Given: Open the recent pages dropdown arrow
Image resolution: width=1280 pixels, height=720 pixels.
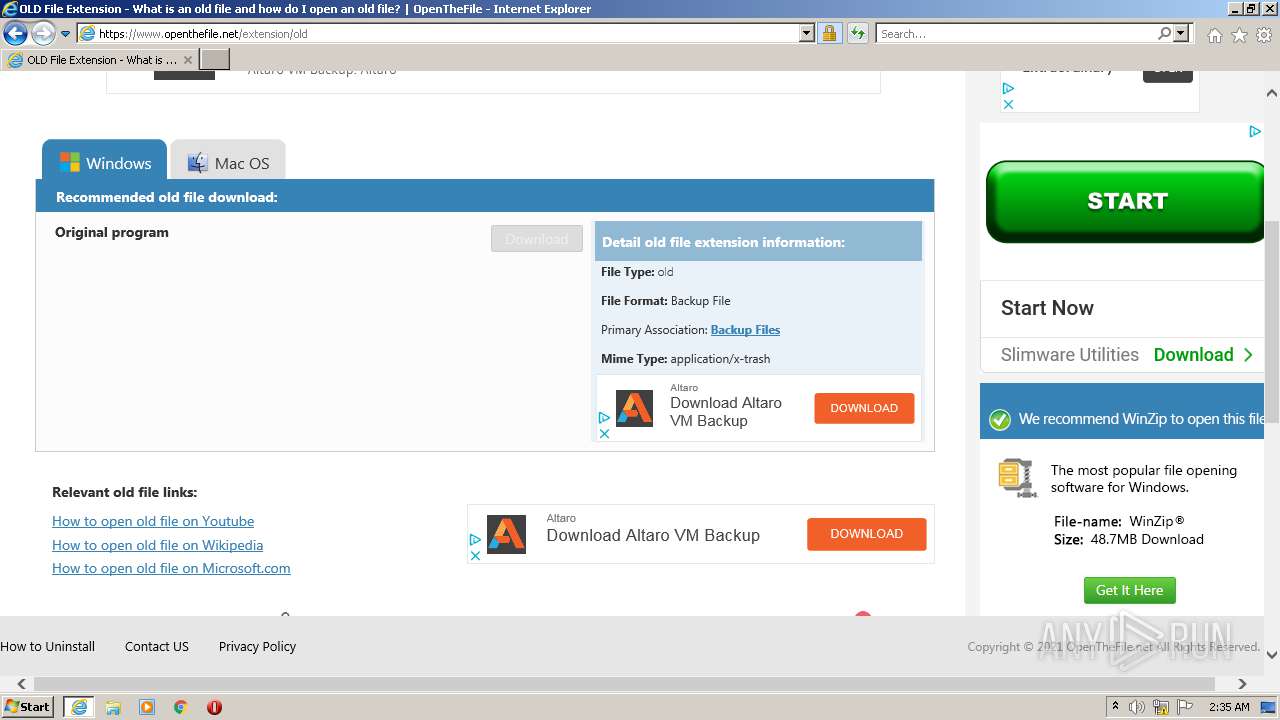Looking at the screenshot, I should point(66,34).
